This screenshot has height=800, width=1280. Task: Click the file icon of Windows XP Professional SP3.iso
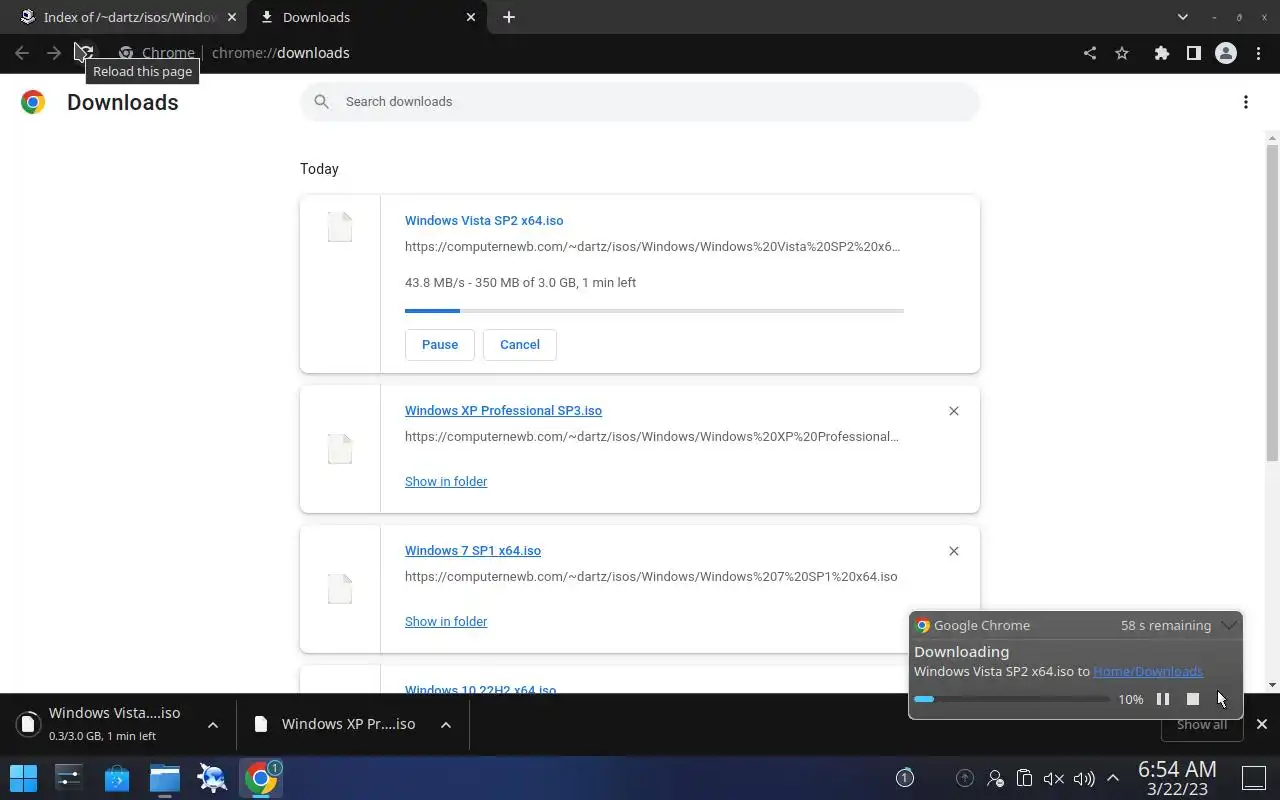(x=340, y=449)
